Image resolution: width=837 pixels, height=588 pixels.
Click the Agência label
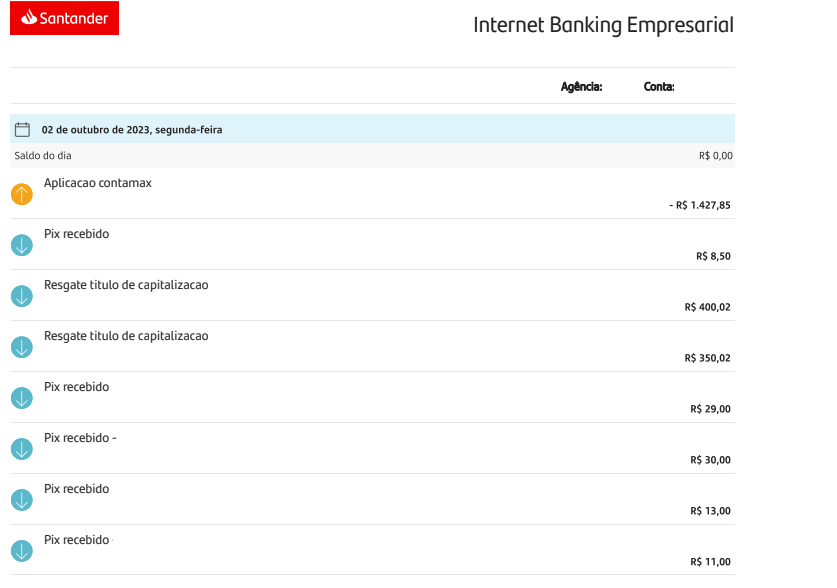coord(581,87)
